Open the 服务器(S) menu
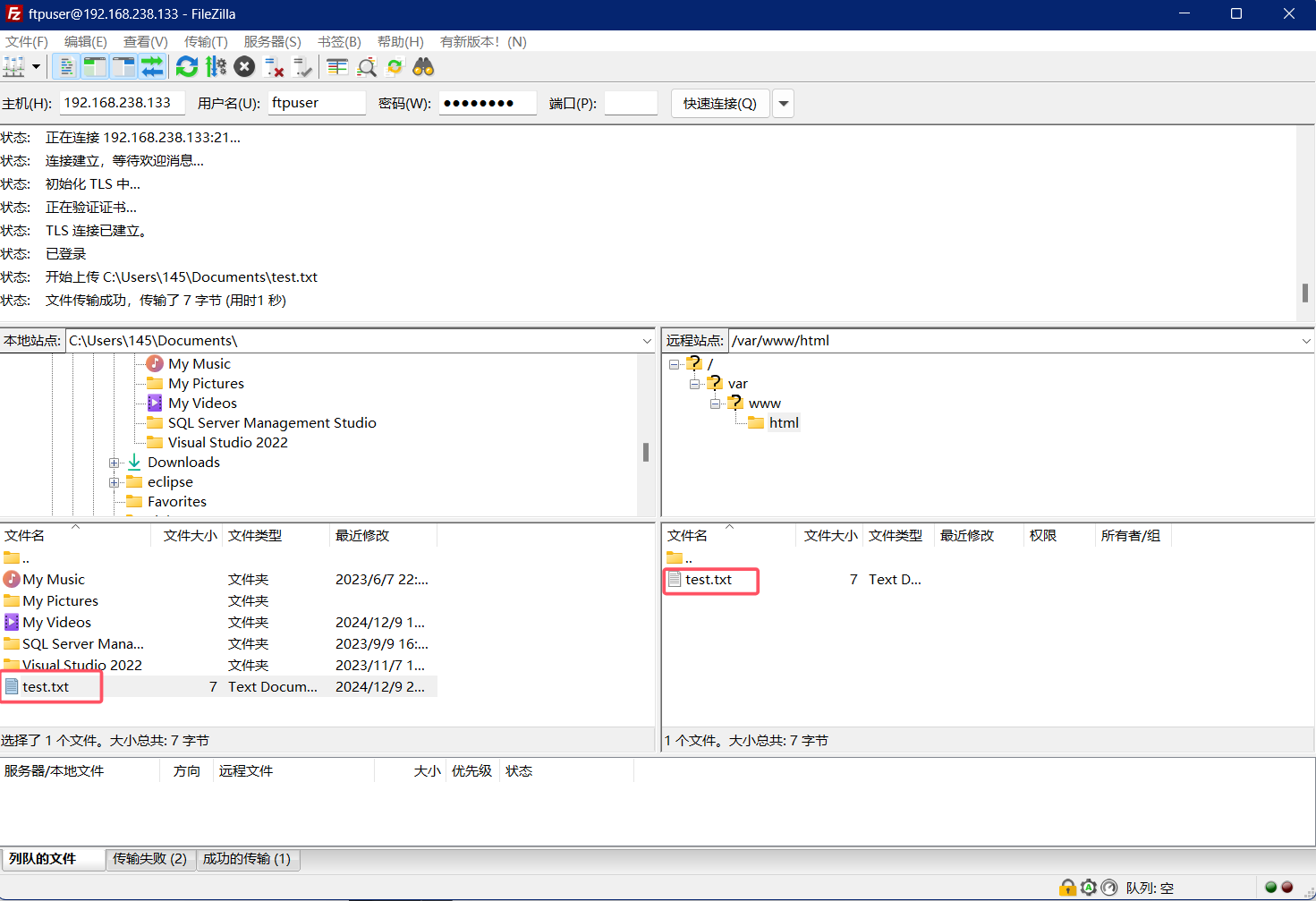This screenshot has width=1316, height=901. pos(272,42)
